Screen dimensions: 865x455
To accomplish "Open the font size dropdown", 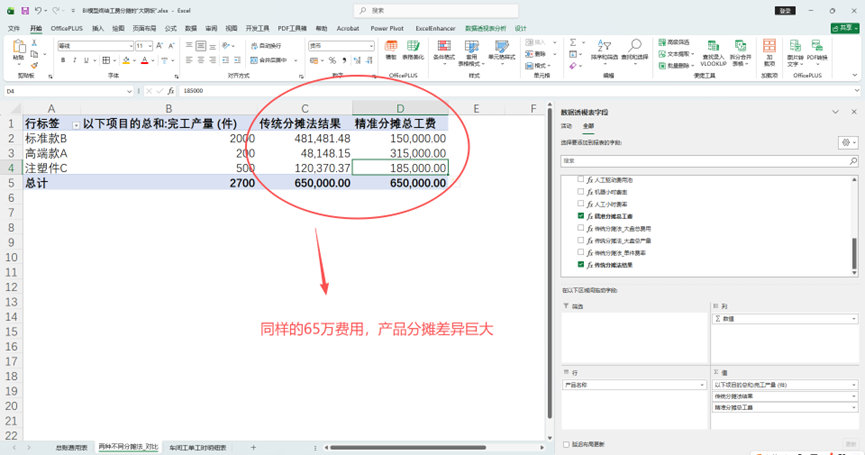I will (x=150, y=46).
